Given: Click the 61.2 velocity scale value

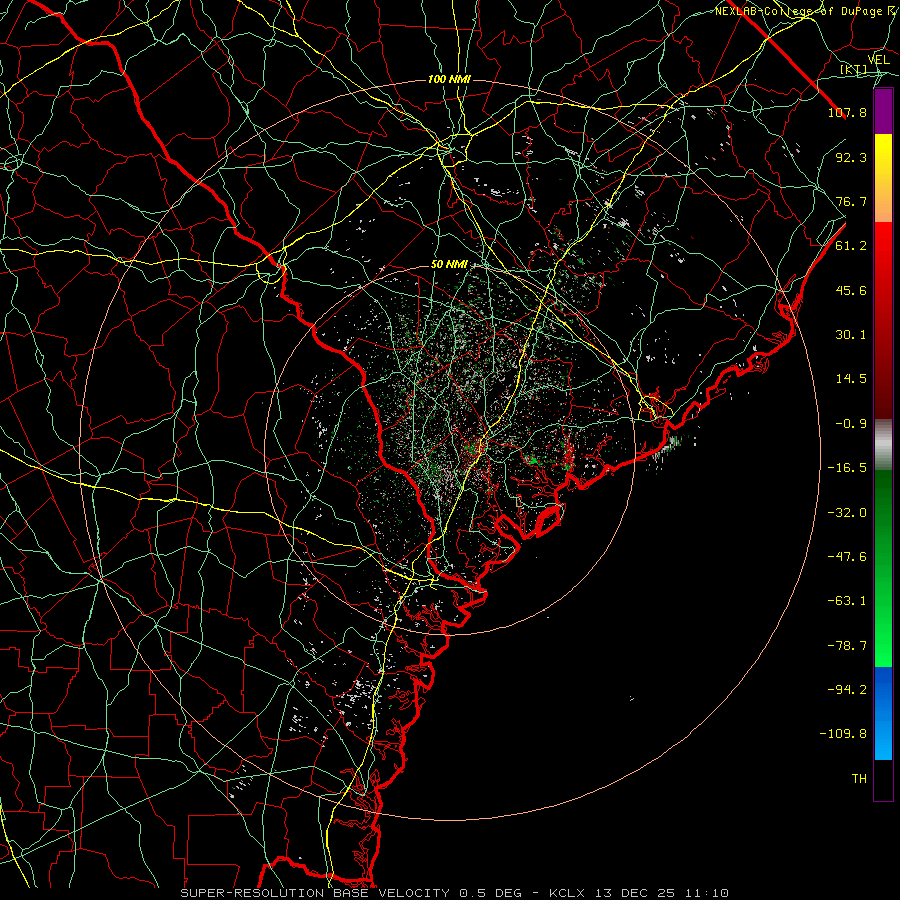Looking at the screenshot, I should tap(851, 246).
